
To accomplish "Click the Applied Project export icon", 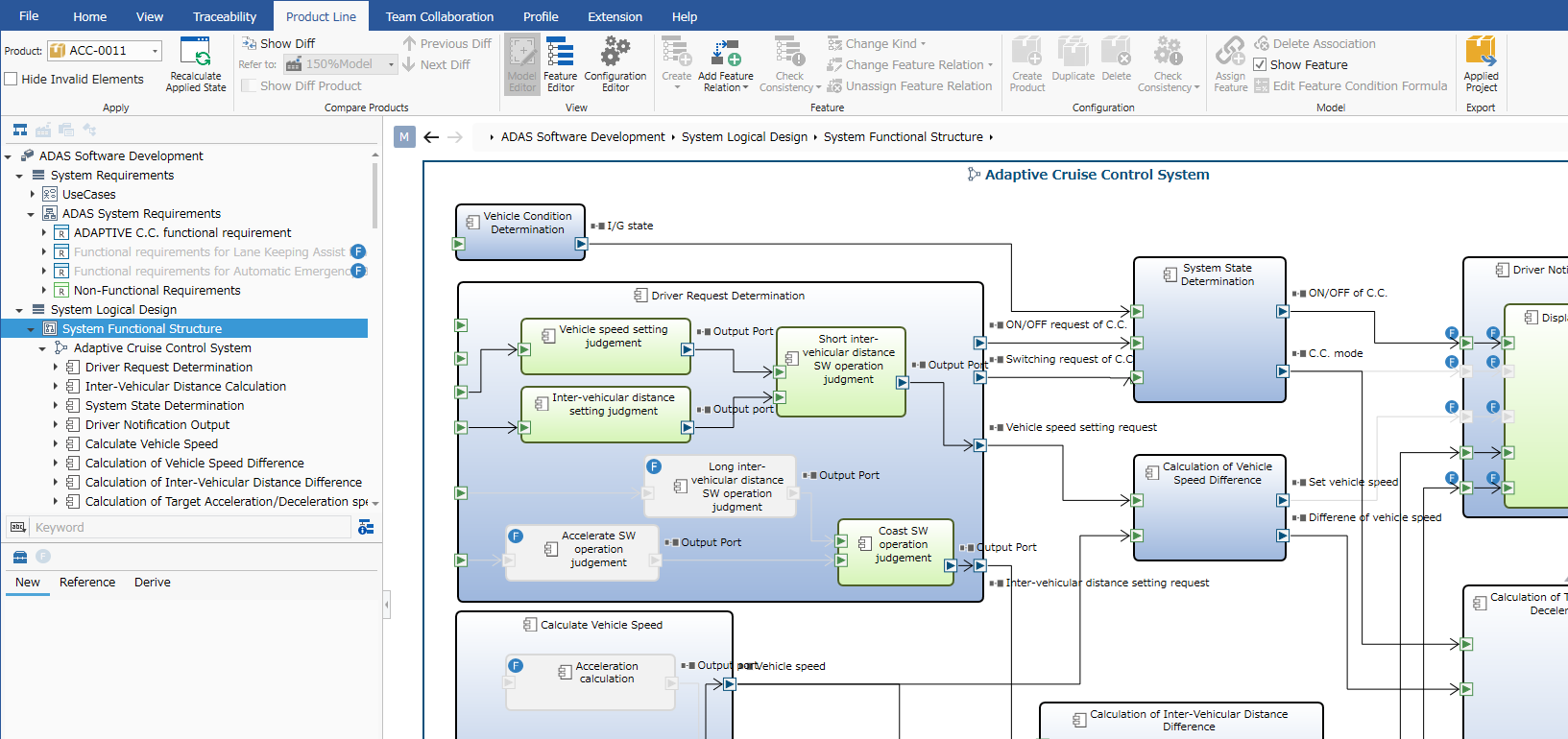I will [x=1481, y=52].
